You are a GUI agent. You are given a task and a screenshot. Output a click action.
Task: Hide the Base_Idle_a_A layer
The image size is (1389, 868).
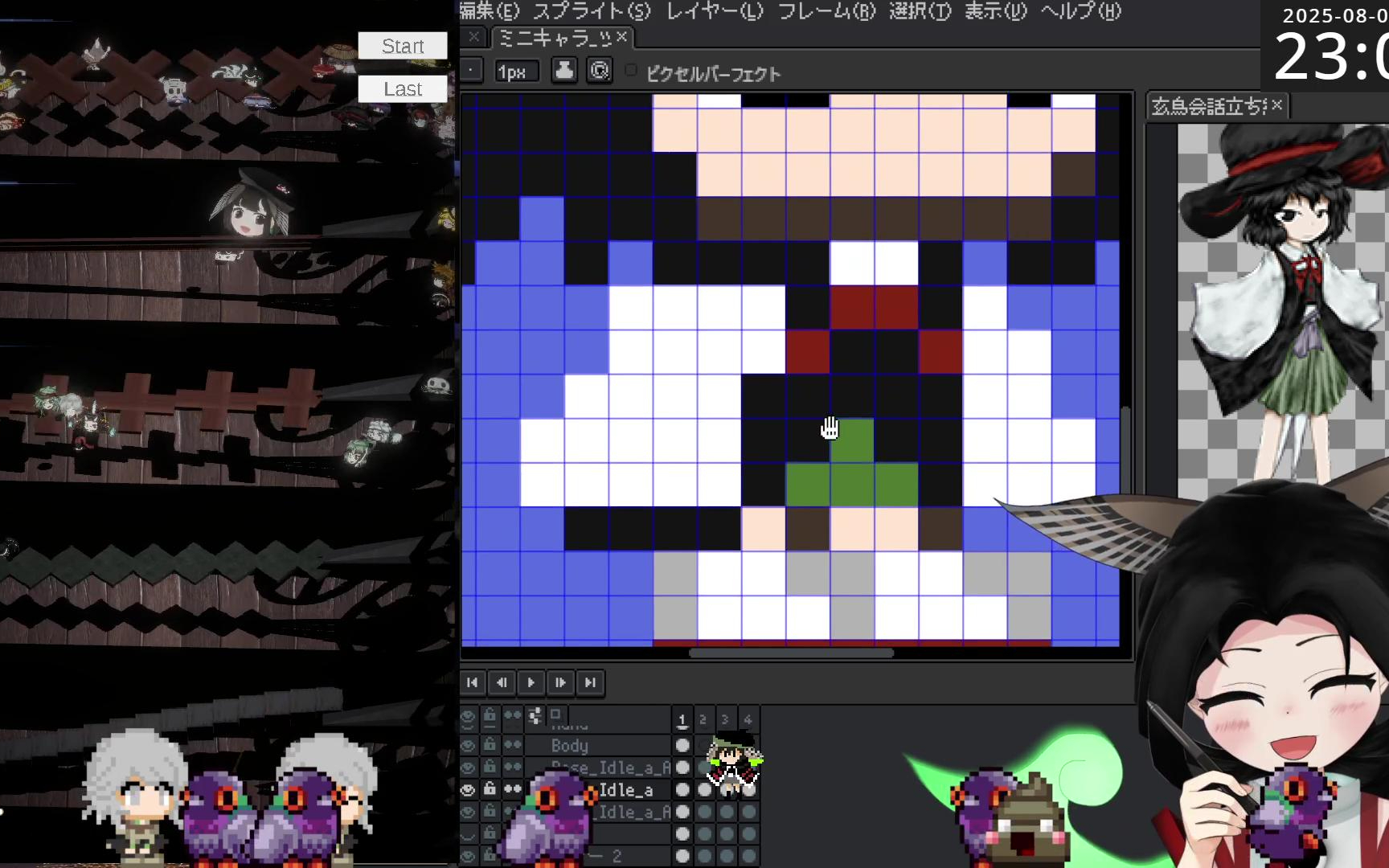pos(468,767)
